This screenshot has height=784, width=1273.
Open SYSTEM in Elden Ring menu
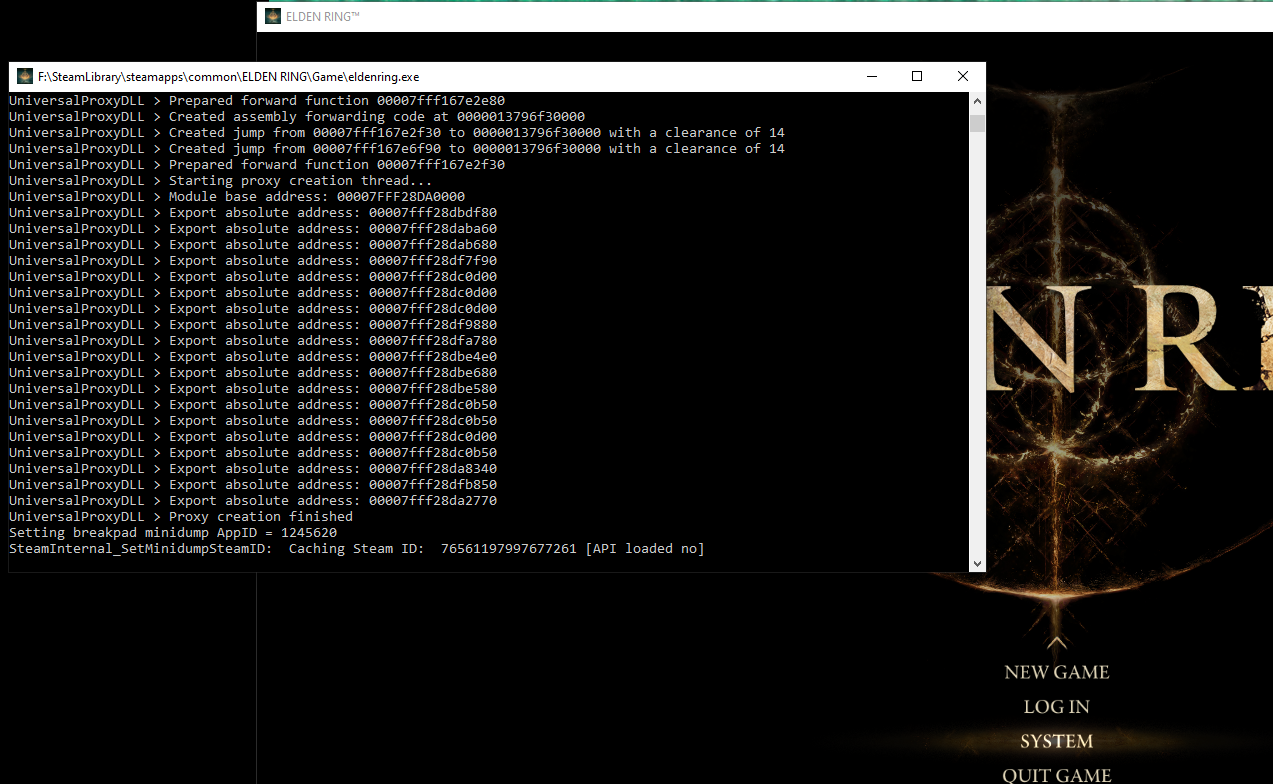coord(1056,741)
